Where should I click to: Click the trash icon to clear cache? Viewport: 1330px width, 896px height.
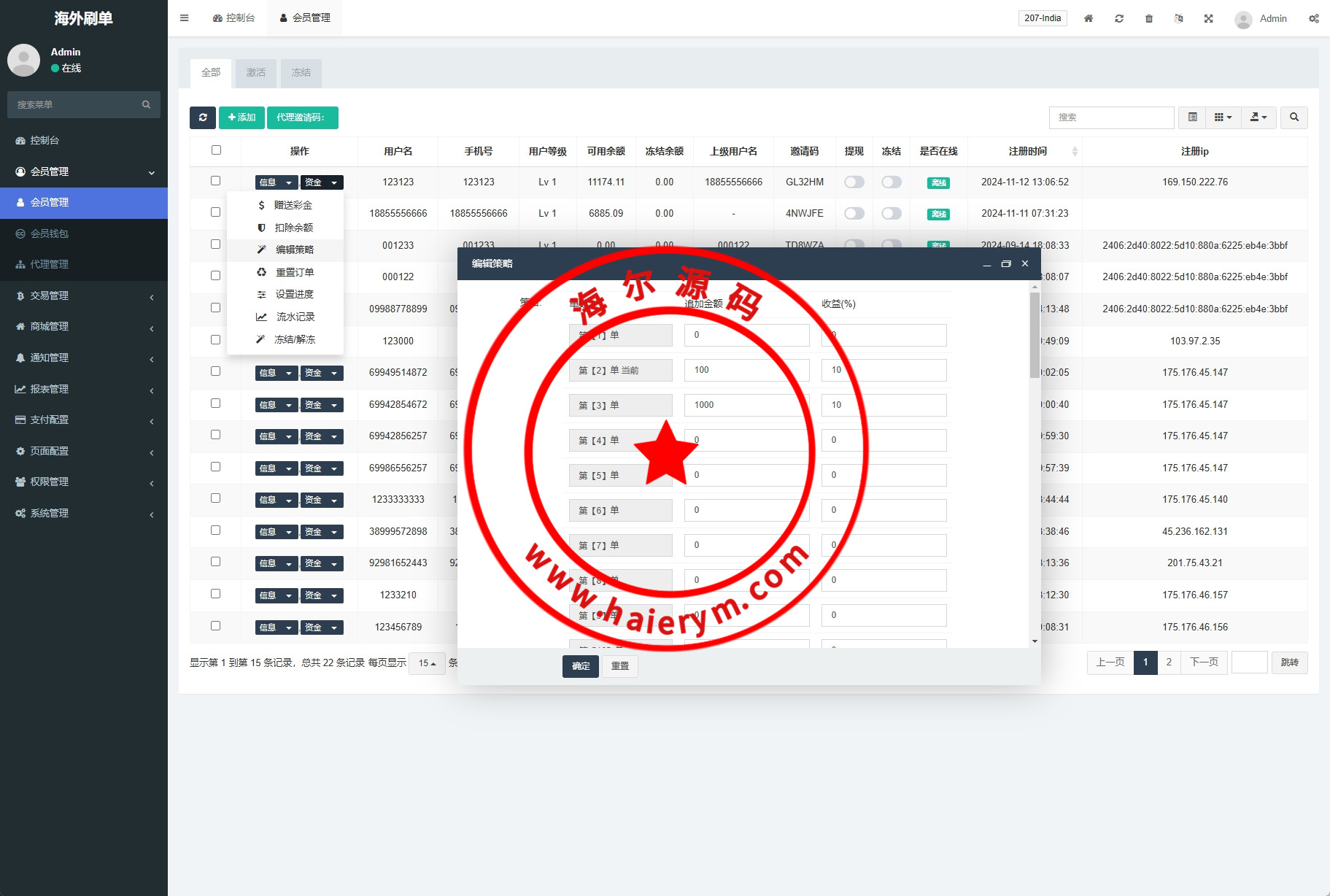pos(1148,18)
